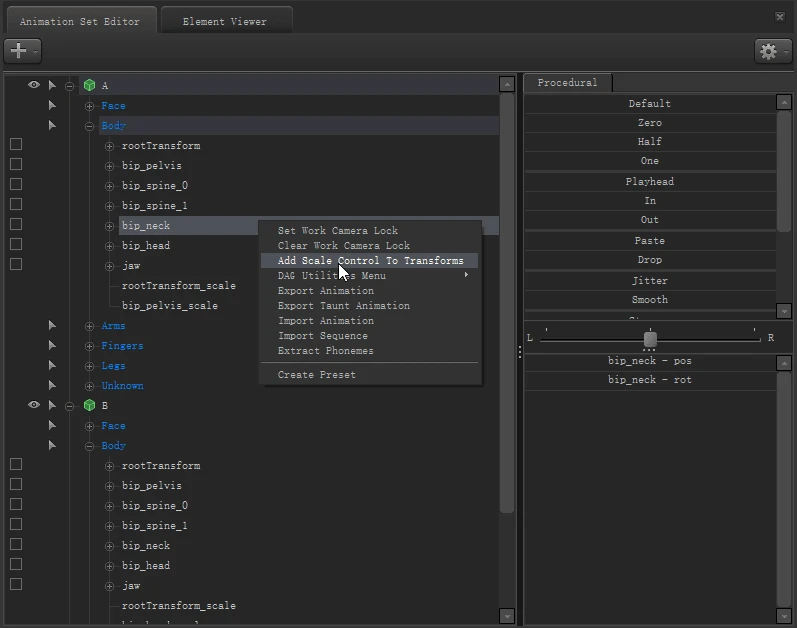Expand the Unknown group in the tree

(90, 386)
